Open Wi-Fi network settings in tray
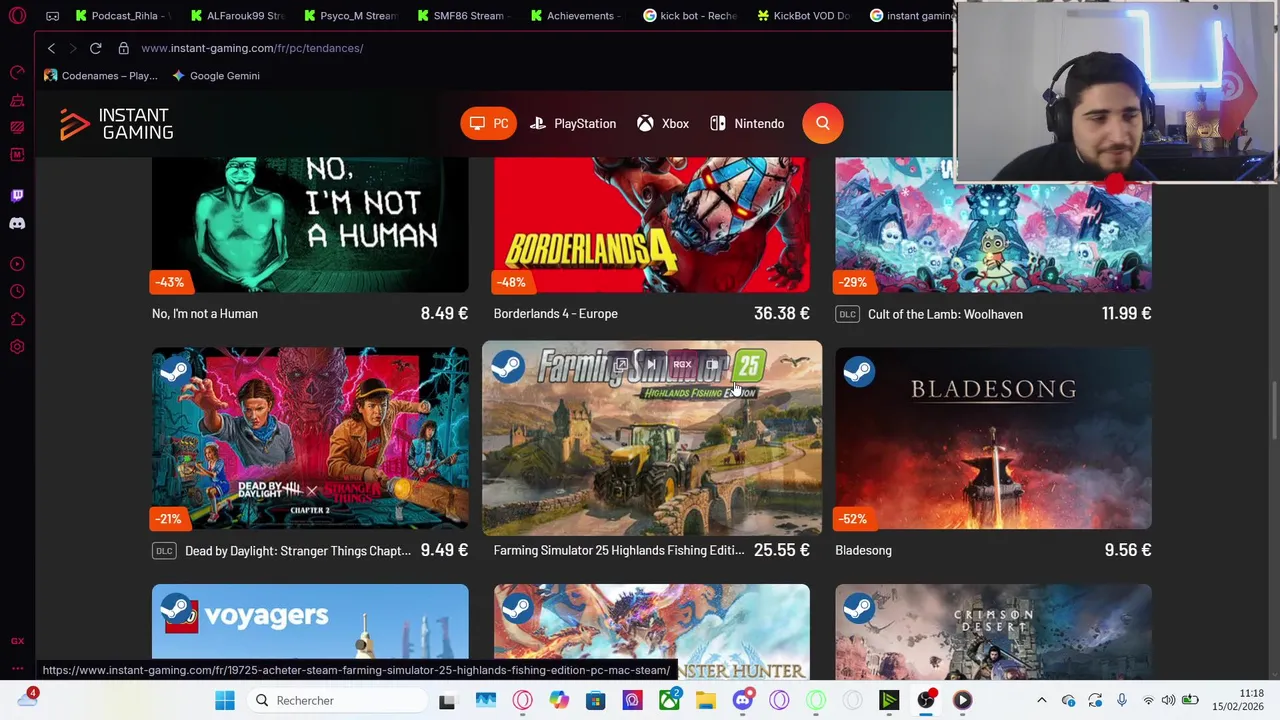 [x=1148, y=700]
